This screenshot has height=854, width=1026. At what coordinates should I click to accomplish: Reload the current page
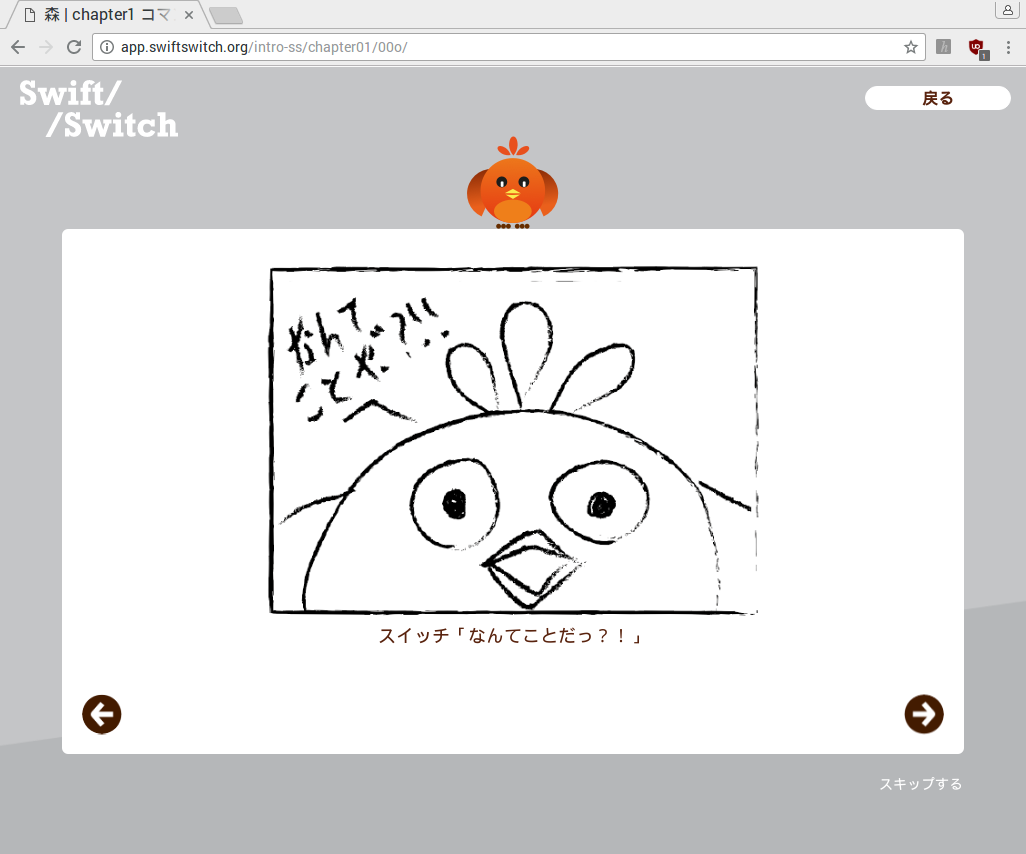click(x=74, y=47)
